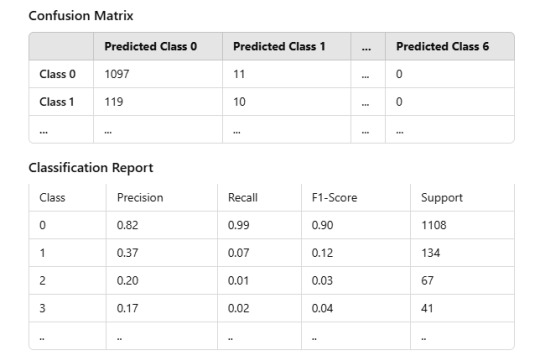Click the Support column header
This screenshot has height=361, width=540.
[x=442, y=198]
